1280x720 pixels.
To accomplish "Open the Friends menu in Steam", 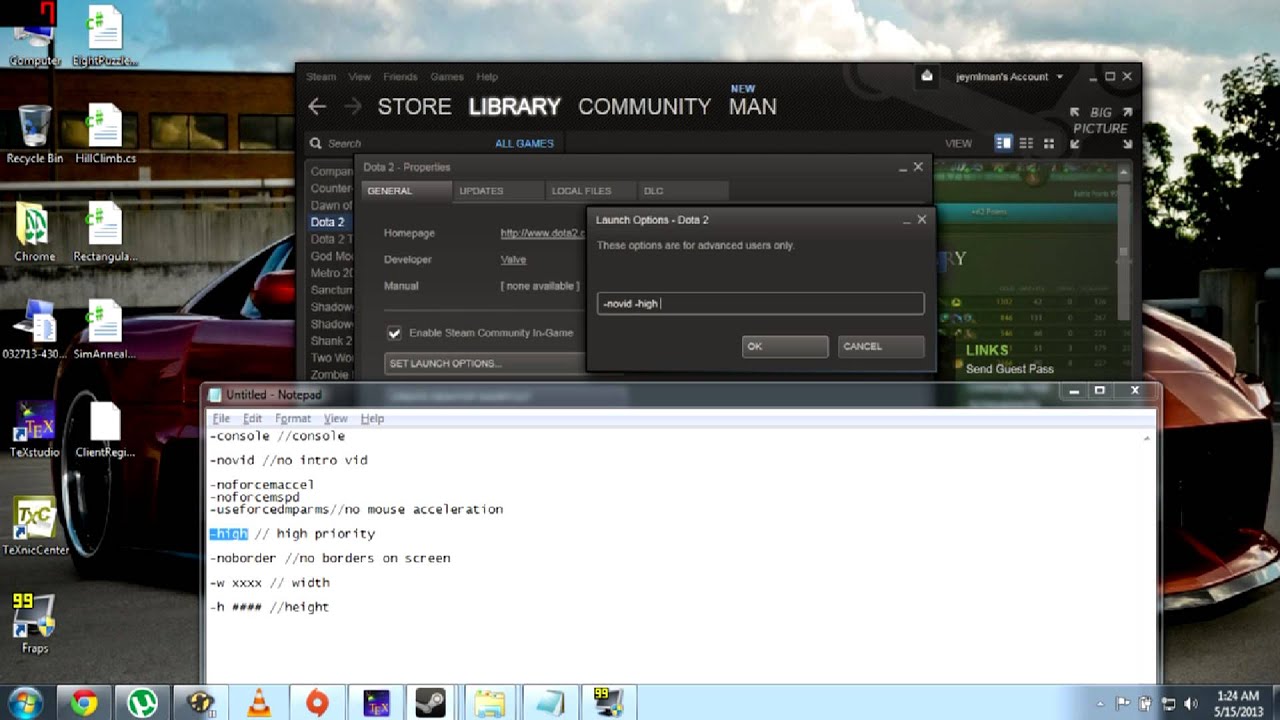I will (x=400, y=77).
